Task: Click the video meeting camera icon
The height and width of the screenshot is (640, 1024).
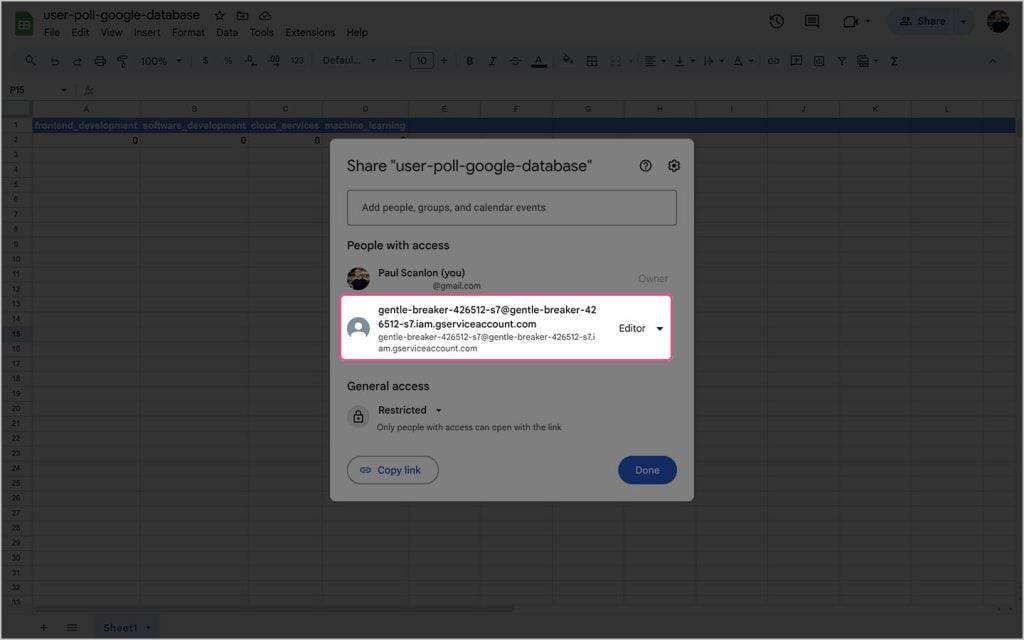Action: (850, 22)
